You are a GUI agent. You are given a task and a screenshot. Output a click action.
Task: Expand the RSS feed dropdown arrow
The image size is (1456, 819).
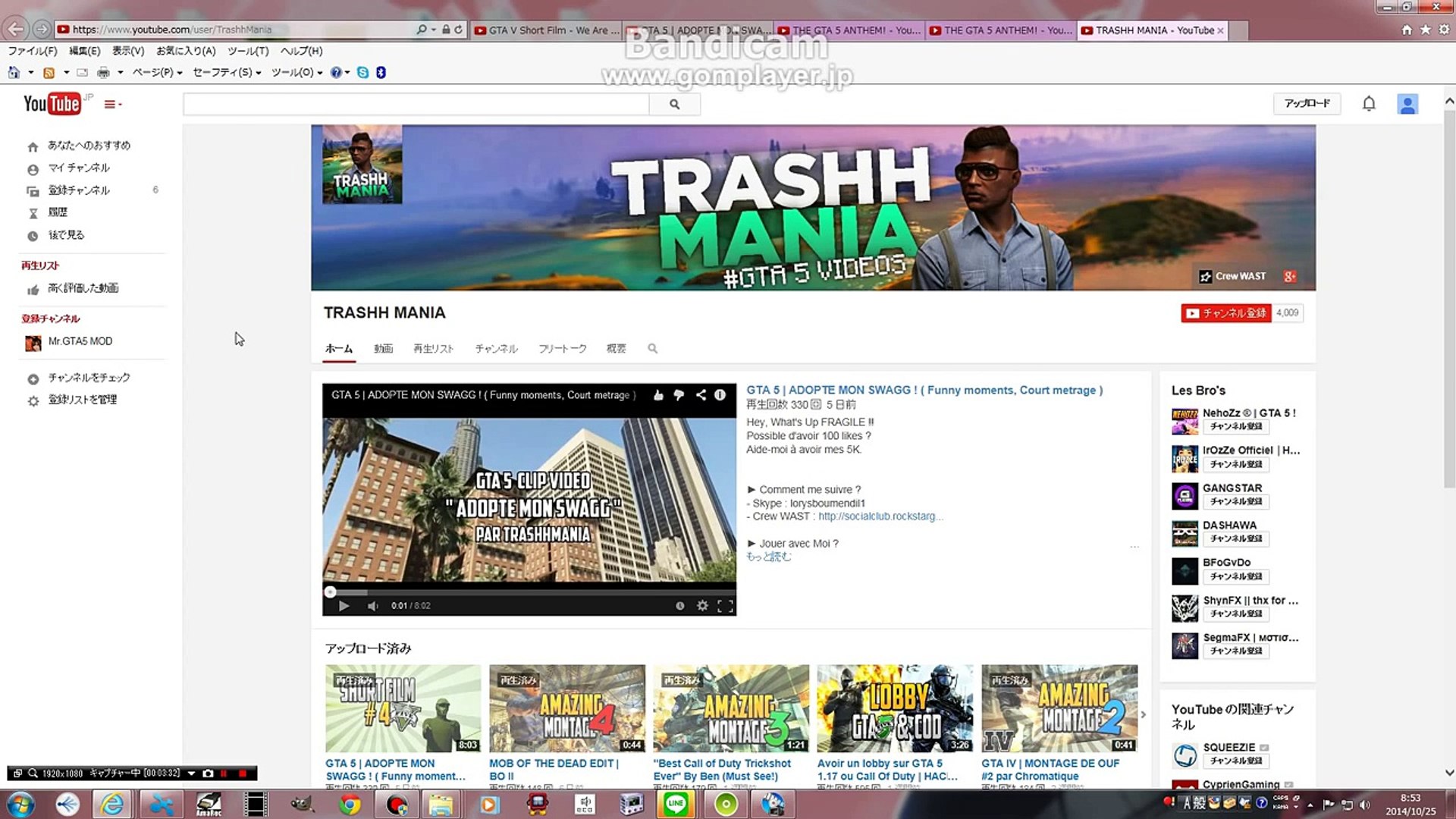(66, 73)
